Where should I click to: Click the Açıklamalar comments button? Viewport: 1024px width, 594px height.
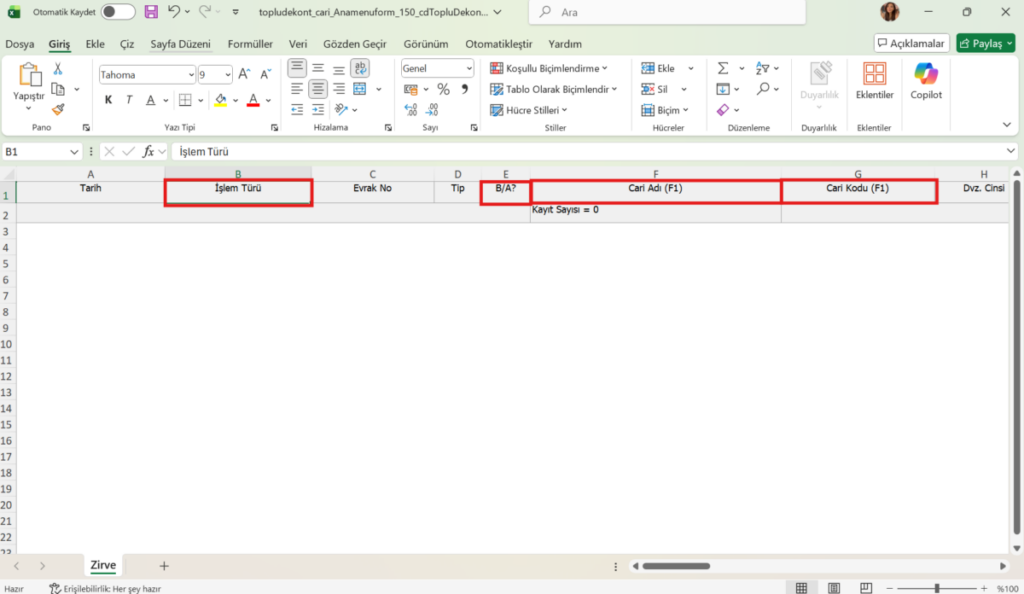tap(912, 43)
